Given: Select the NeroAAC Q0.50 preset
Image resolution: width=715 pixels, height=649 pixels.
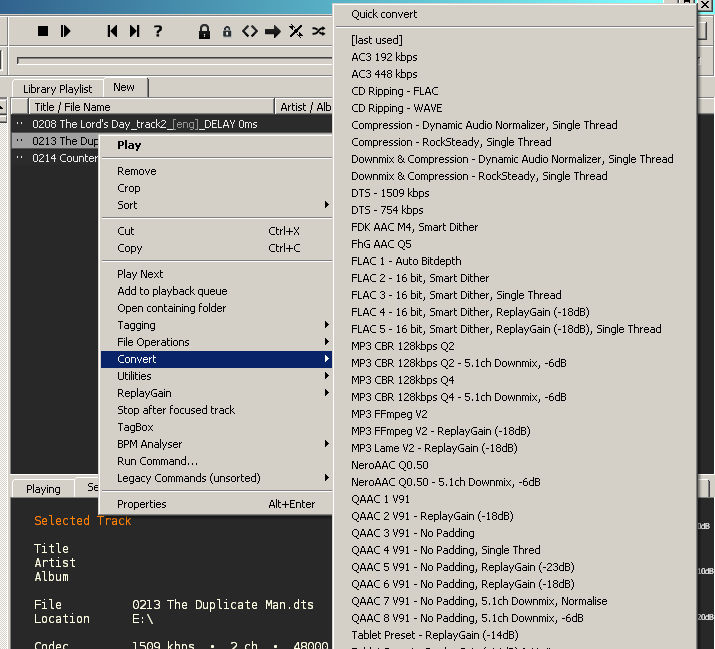Looking at the screenshot, I should pos(514,465).
